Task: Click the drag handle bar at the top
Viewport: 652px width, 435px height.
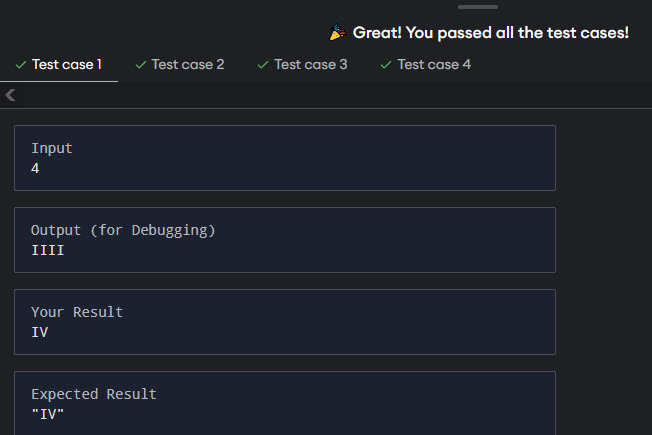Action: [x=477, y=7]
